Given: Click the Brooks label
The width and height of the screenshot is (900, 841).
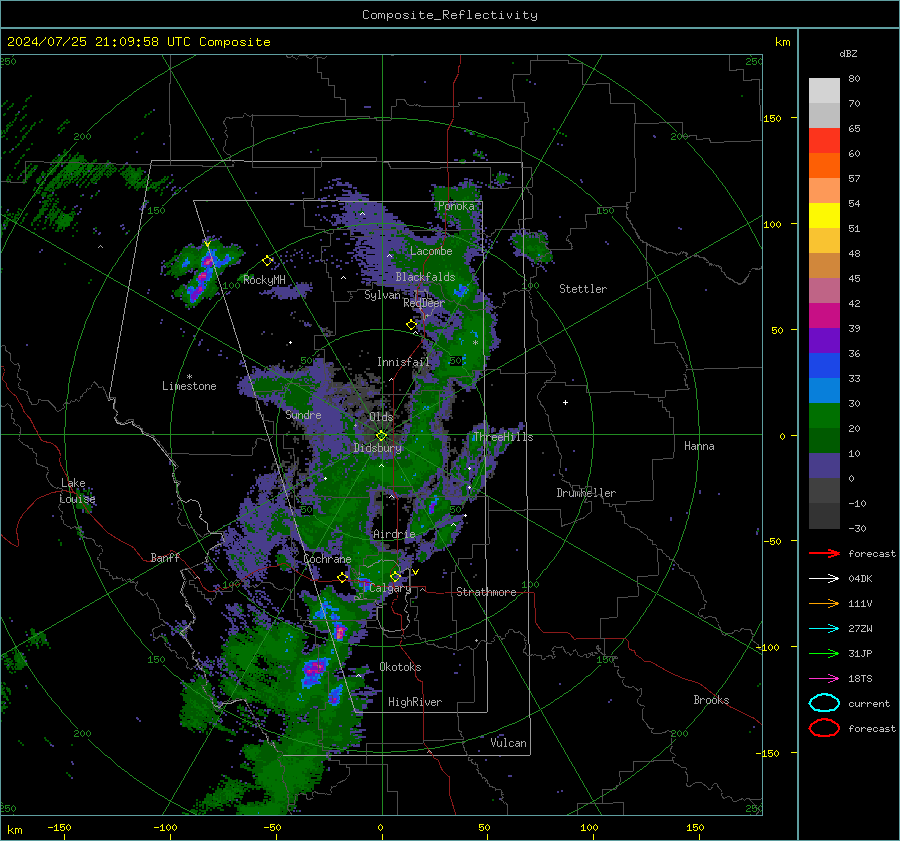Looking at the screenshot, I should 711,700.
